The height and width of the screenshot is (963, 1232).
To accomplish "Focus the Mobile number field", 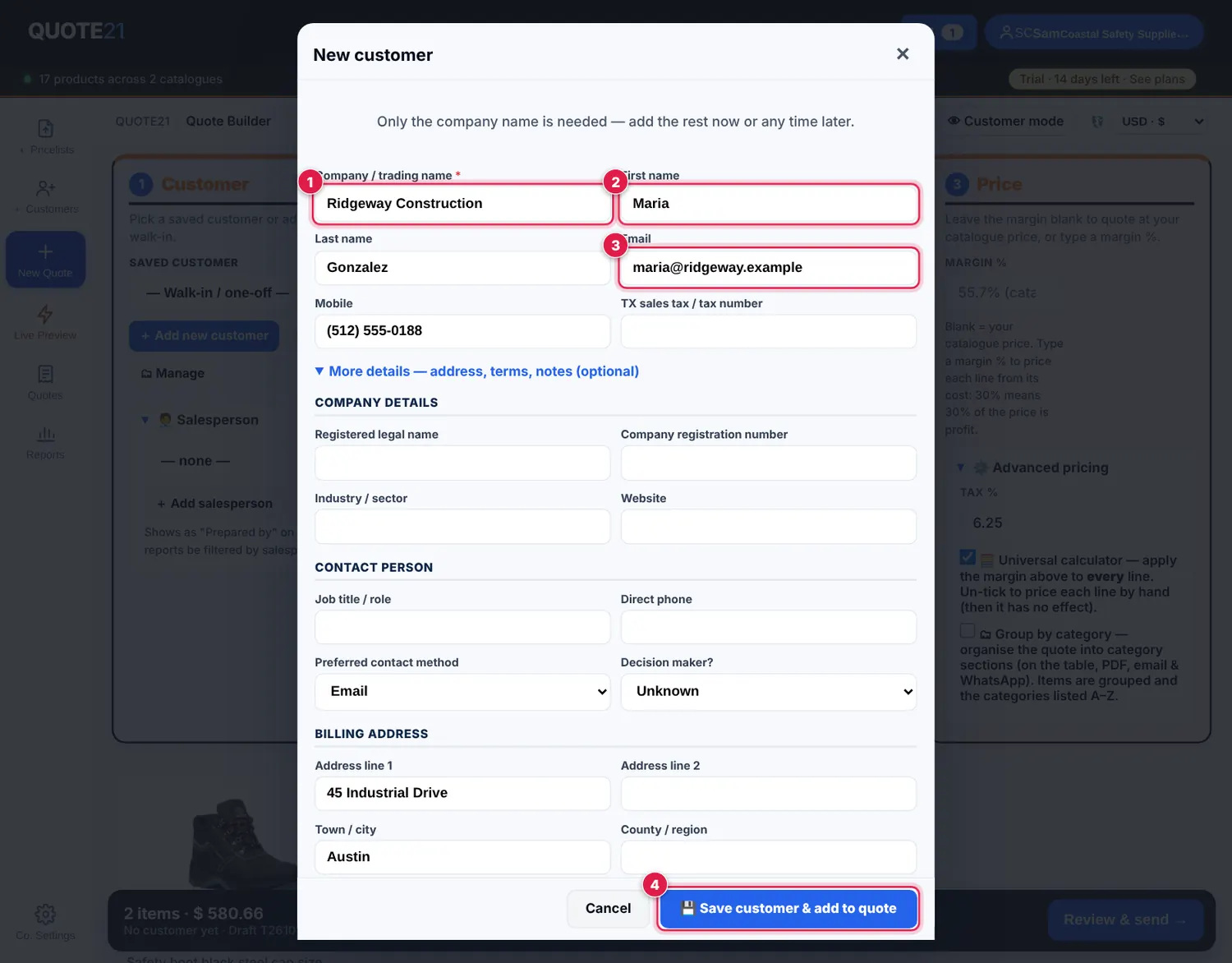I will pos(462,331).
